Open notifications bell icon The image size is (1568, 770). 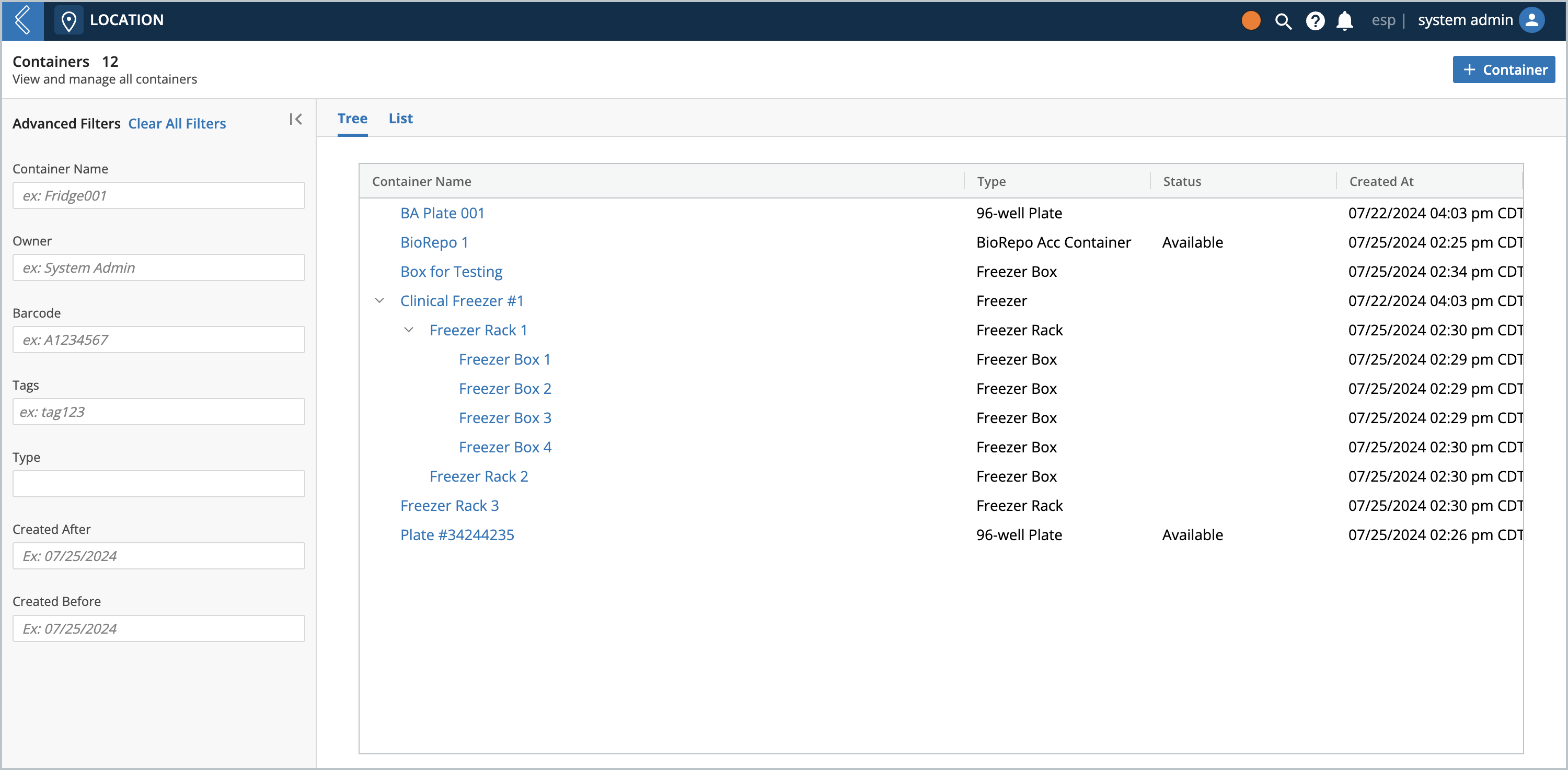[1345, 21]
